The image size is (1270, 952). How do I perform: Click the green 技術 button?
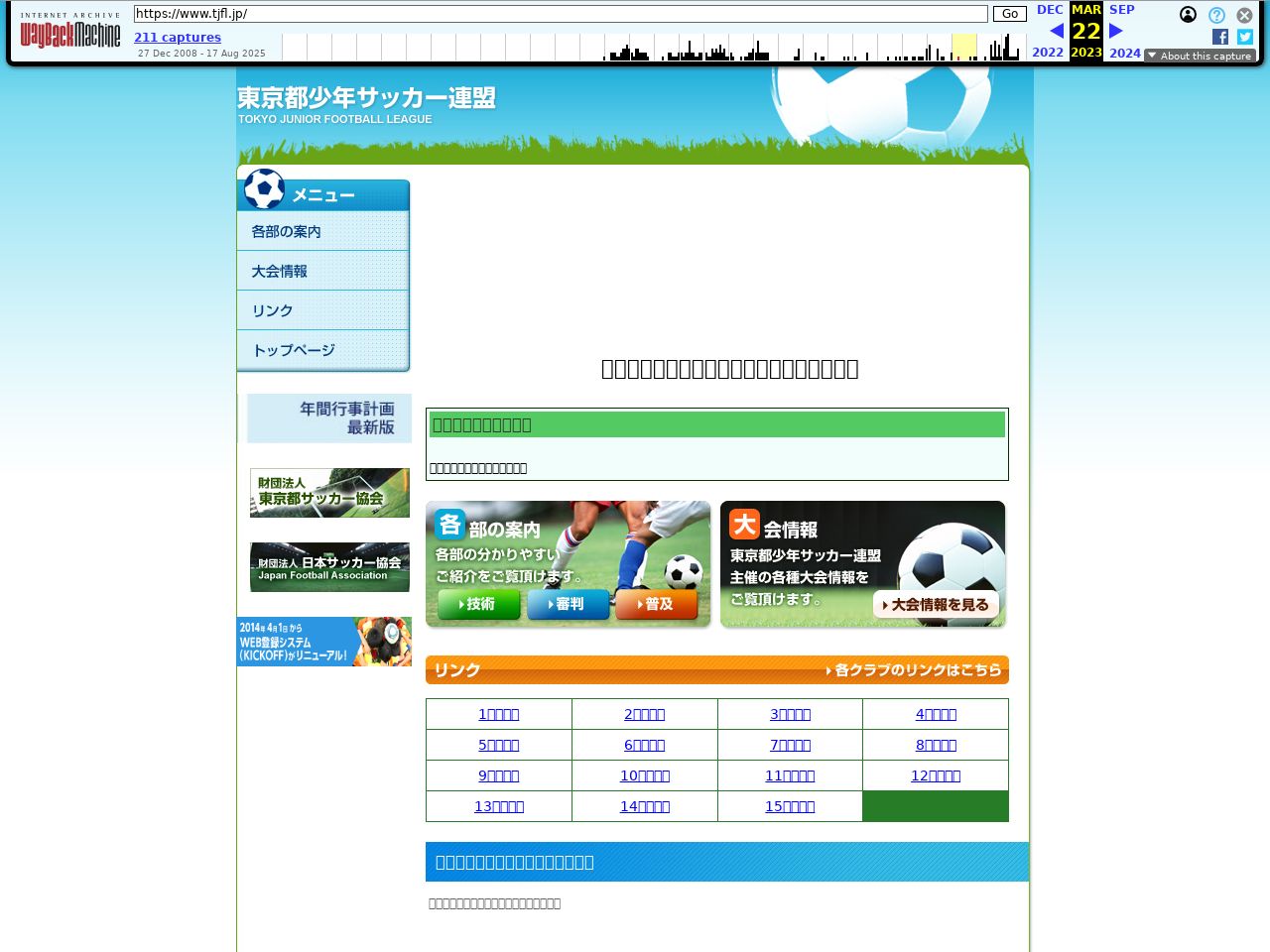[x=478, y=604]
